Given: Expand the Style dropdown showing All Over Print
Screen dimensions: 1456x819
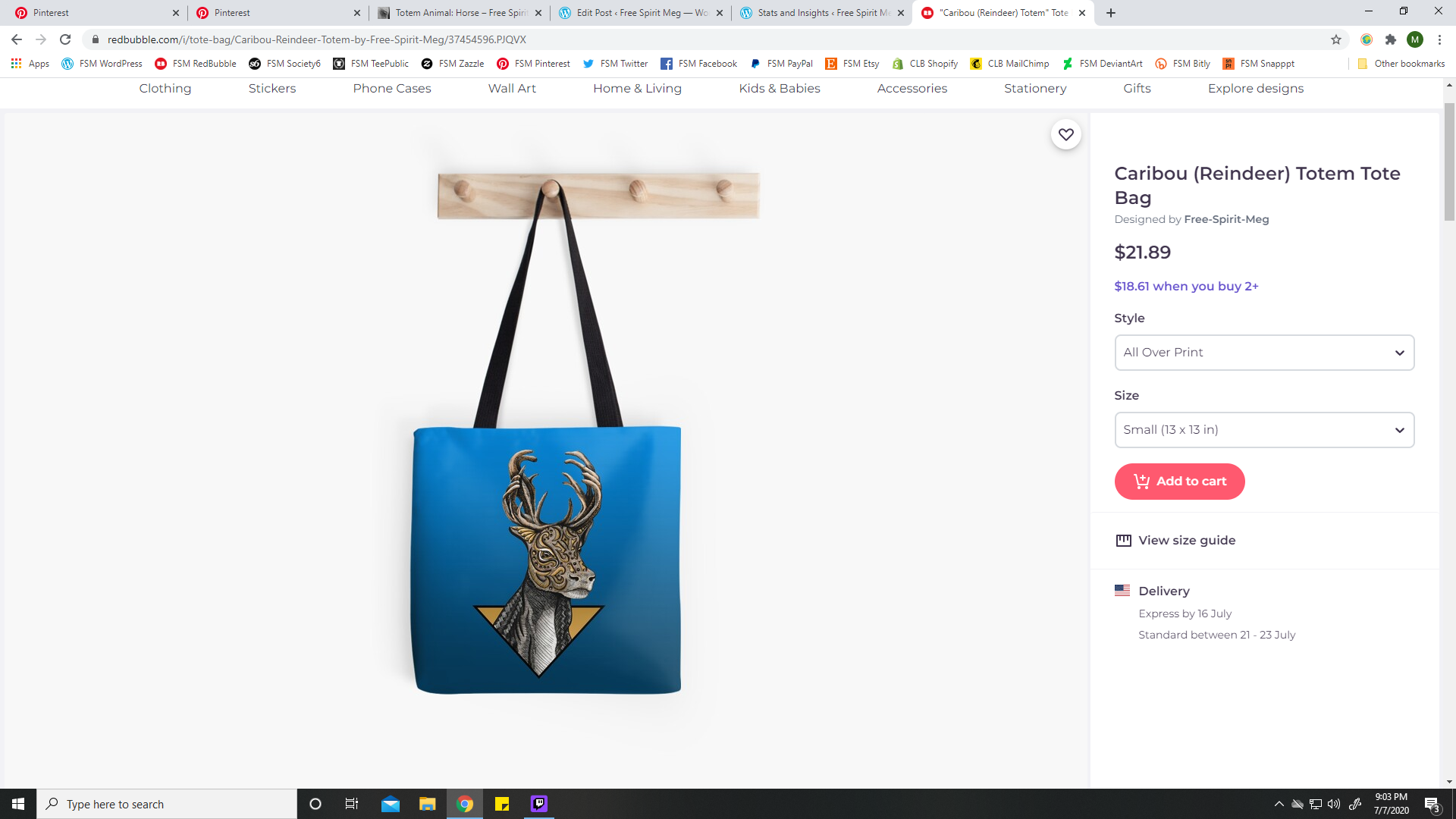Looking at the screenshot, I should tap(1263, 353).
